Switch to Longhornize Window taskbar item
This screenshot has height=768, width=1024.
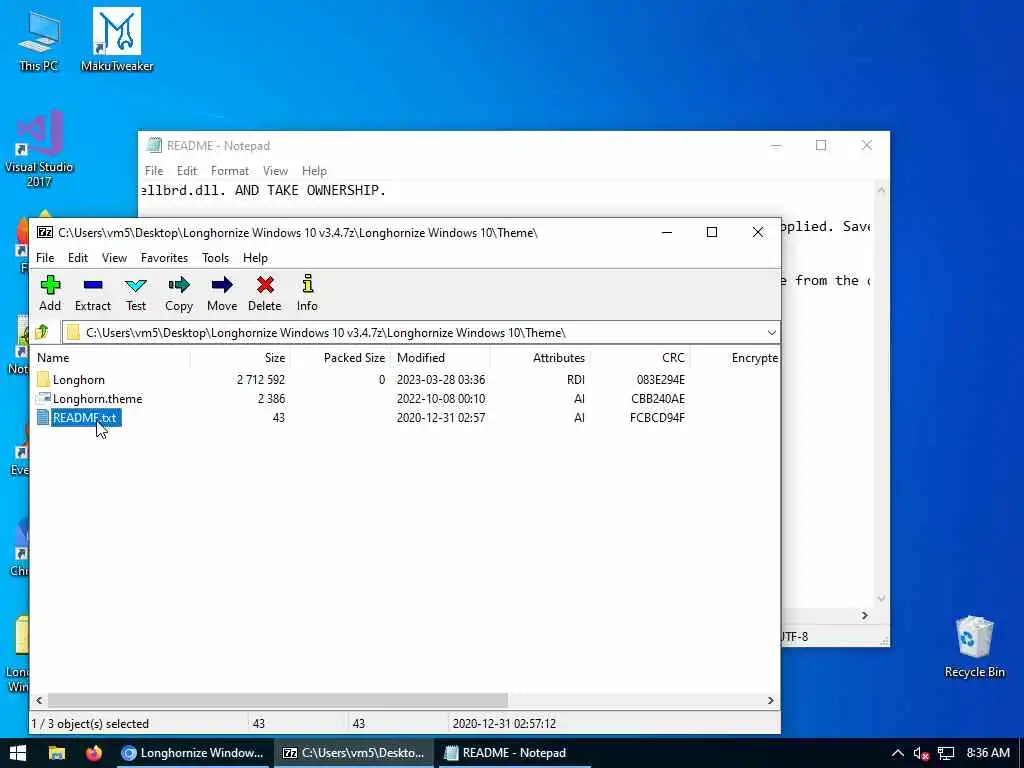(193, 753)
